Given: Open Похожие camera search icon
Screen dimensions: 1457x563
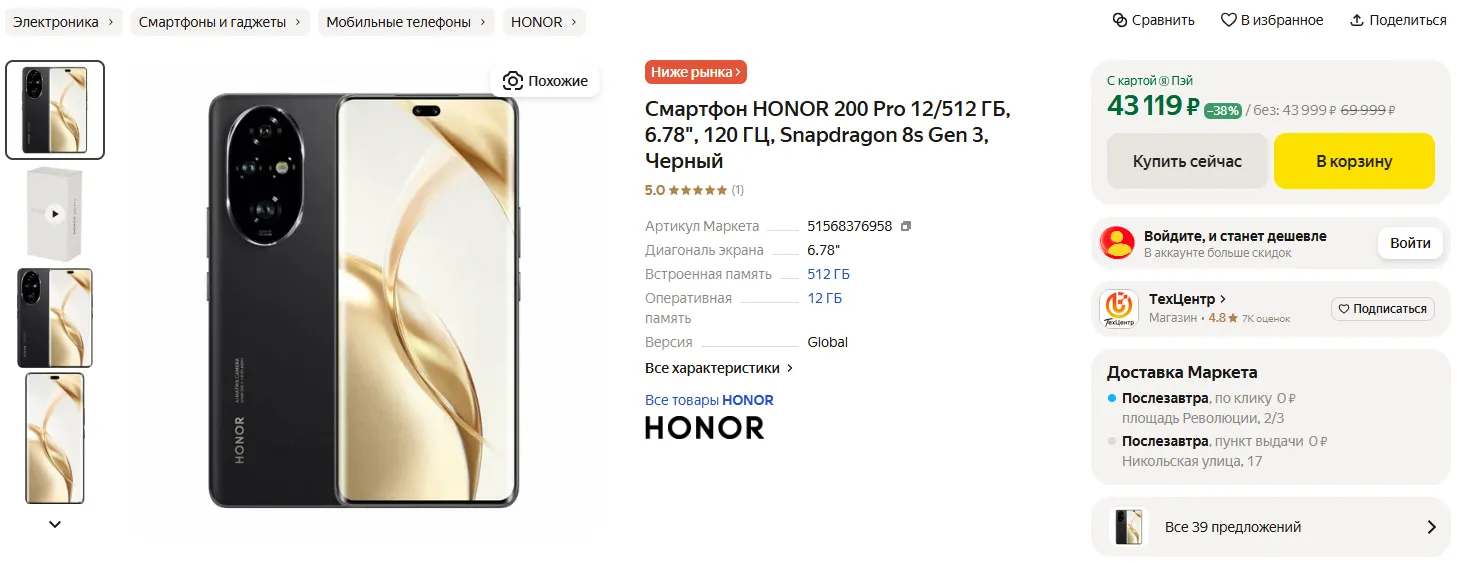Looking at the screenshot, I should (x=513, y=81).
